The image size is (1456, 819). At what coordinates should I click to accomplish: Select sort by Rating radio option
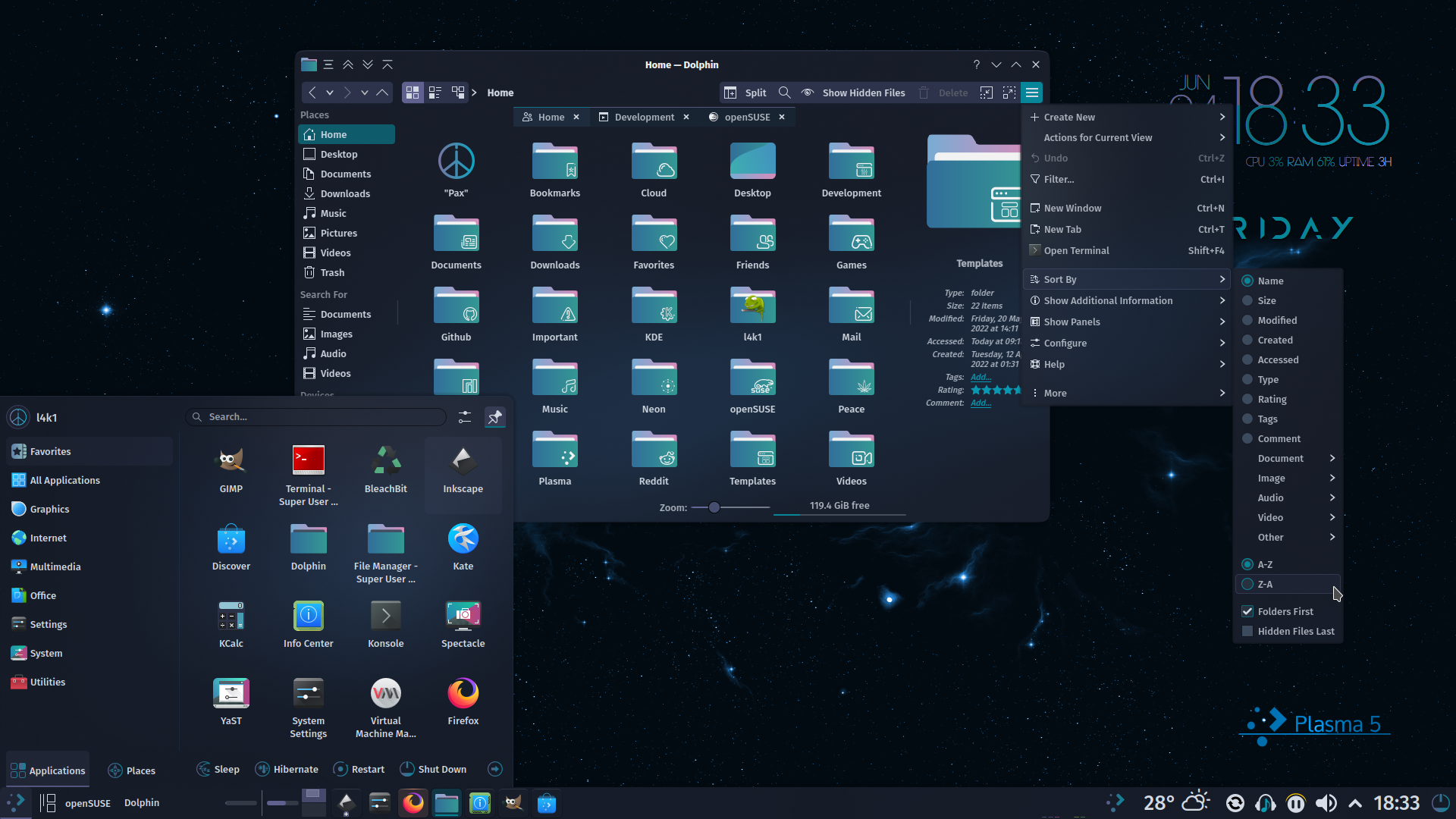click(x=1288, y=399)
